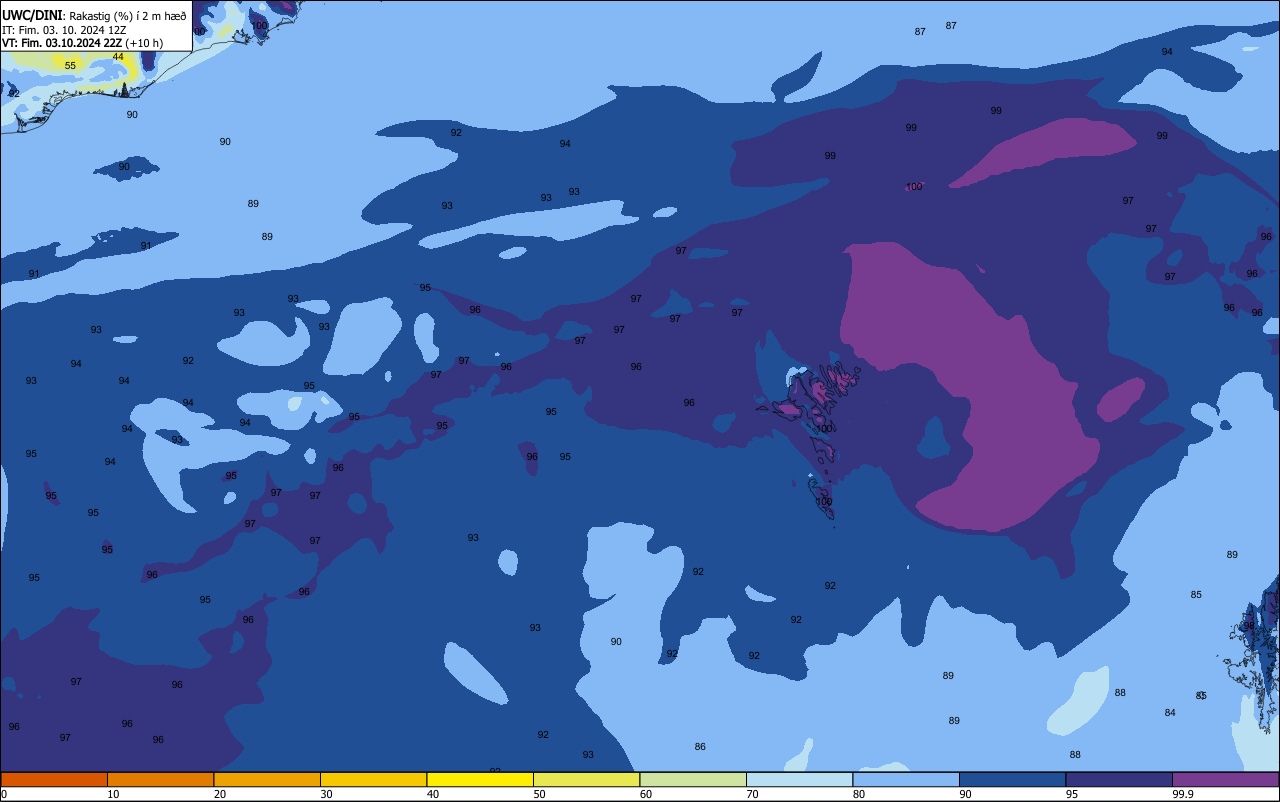Click the legend tick label '0'
The image size is (1280, 802).
[x=4, y=794]
